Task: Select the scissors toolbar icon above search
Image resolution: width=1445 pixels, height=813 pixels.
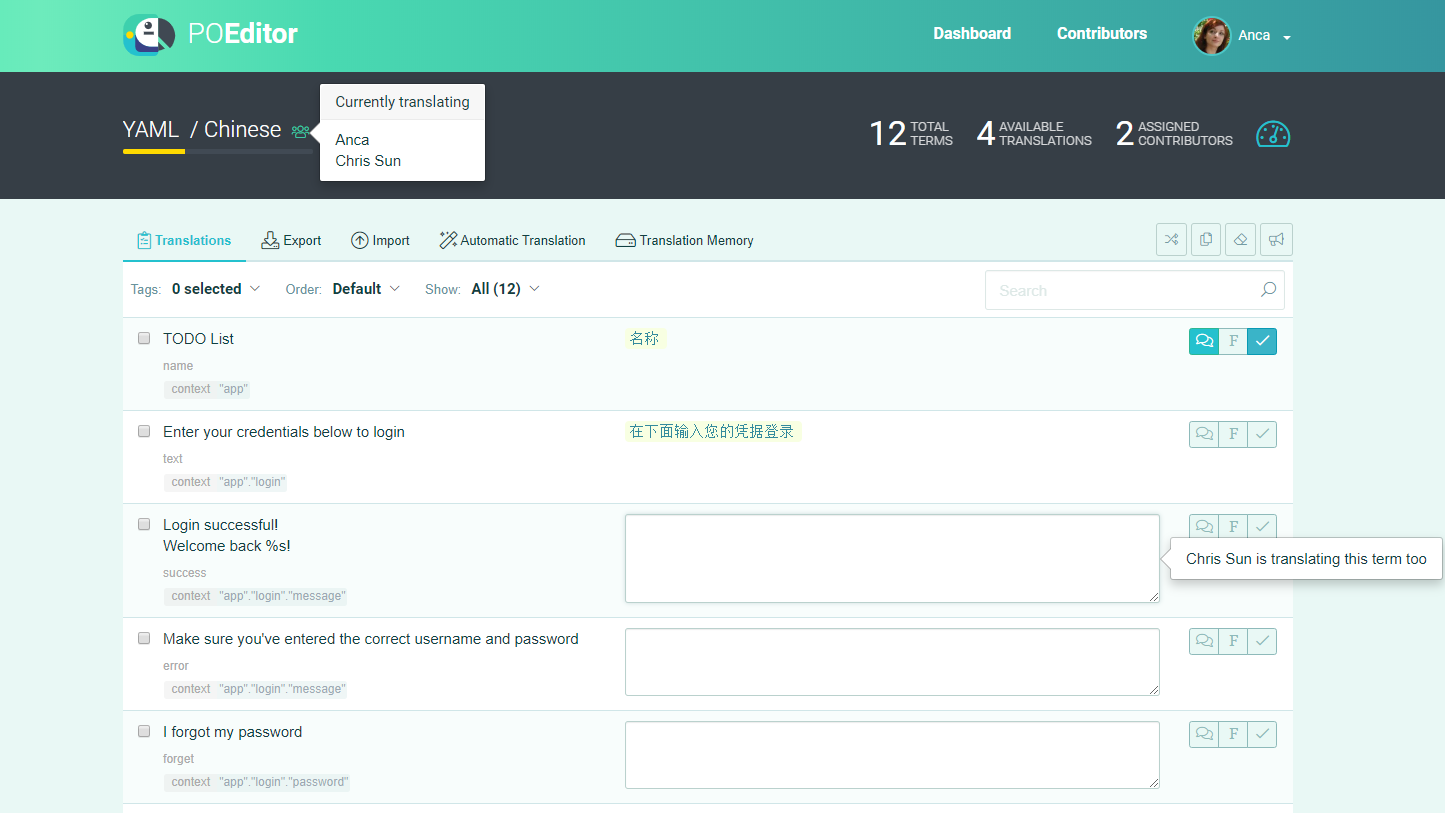Action: pyautogui.click(x=1171, y=239)
